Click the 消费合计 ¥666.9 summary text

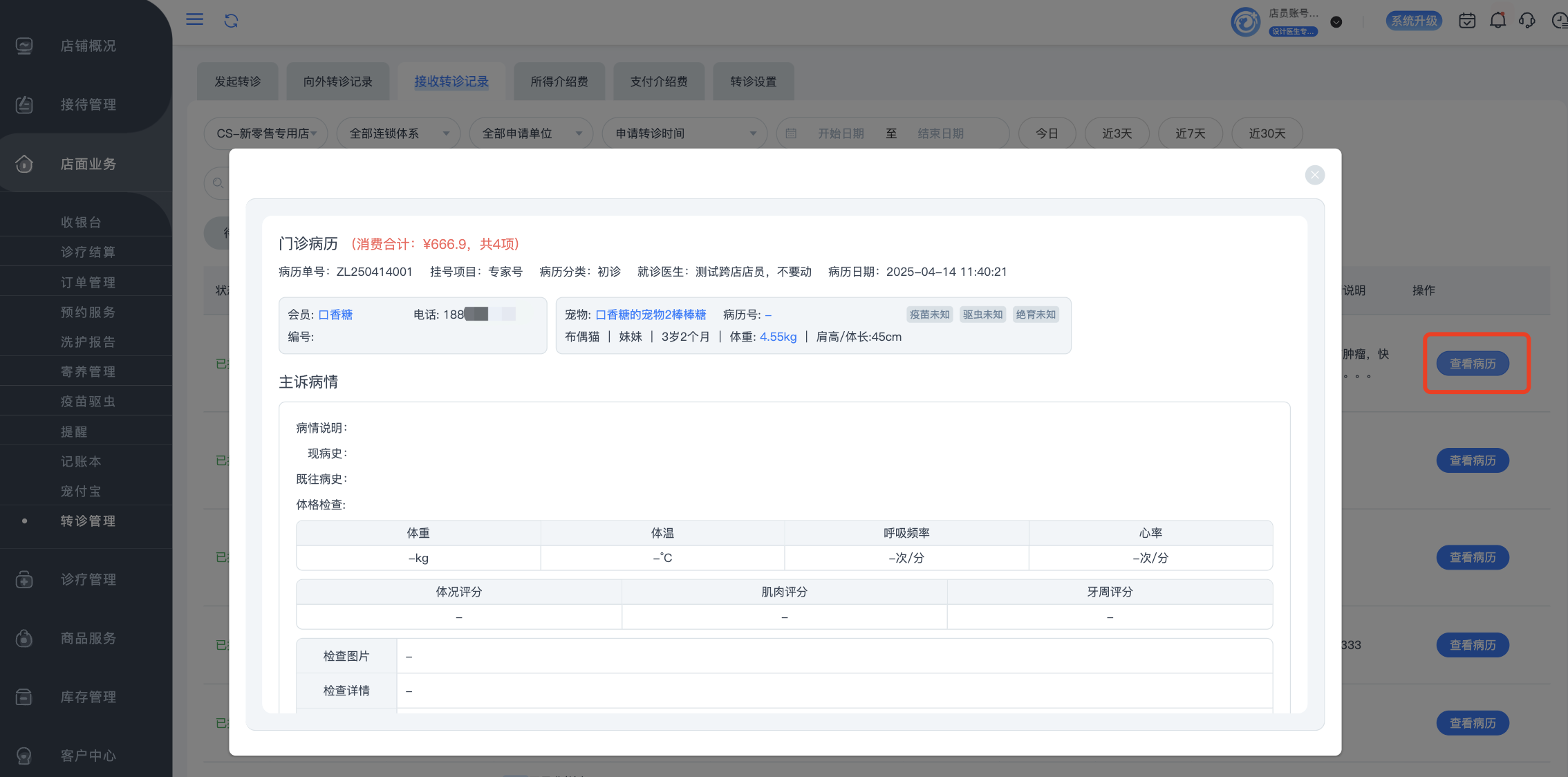[x=436, y=244]
